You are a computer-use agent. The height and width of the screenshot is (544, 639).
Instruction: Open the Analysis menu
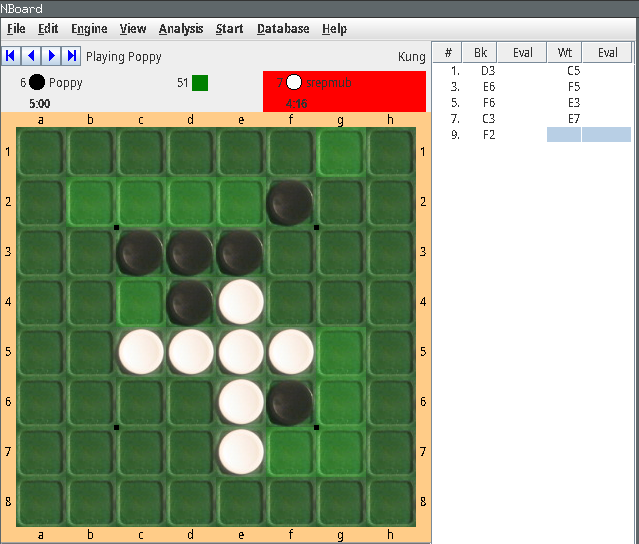tap(181, 29)
